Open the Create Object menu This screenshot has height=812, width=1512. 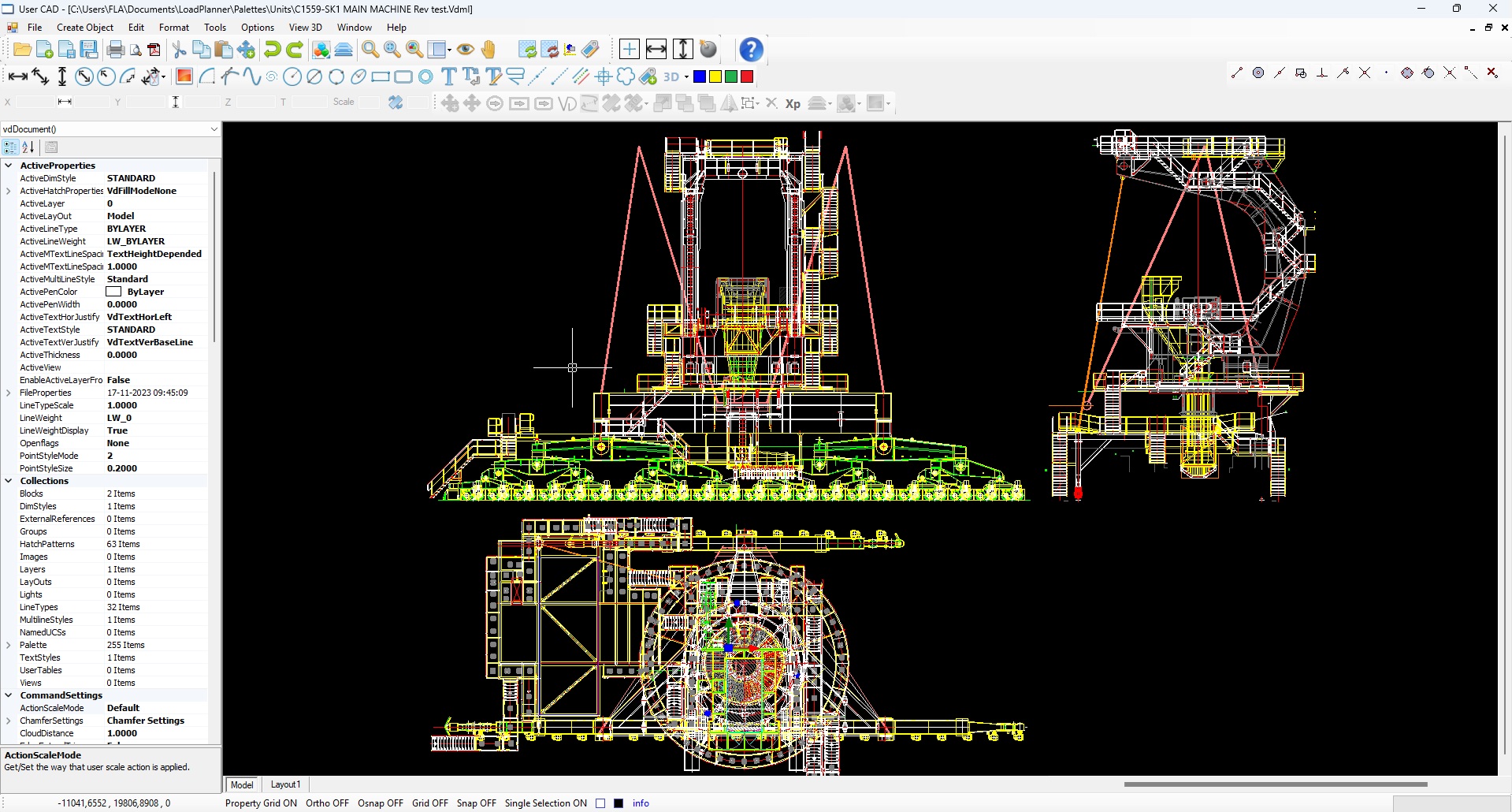(x=85, y=28)
